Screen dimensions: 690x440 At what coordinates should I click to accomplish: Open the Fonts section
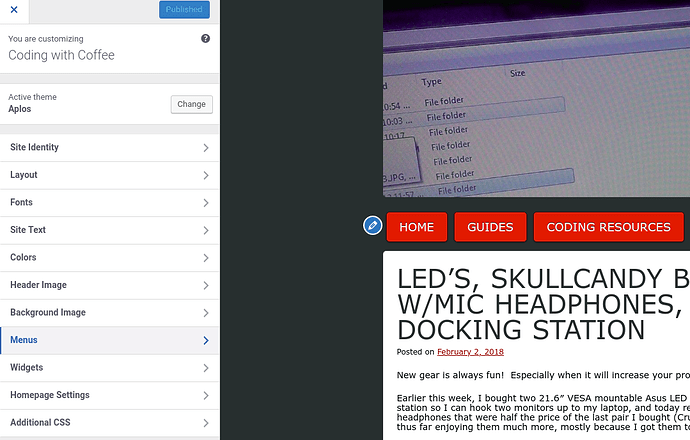tap(110, 202)
